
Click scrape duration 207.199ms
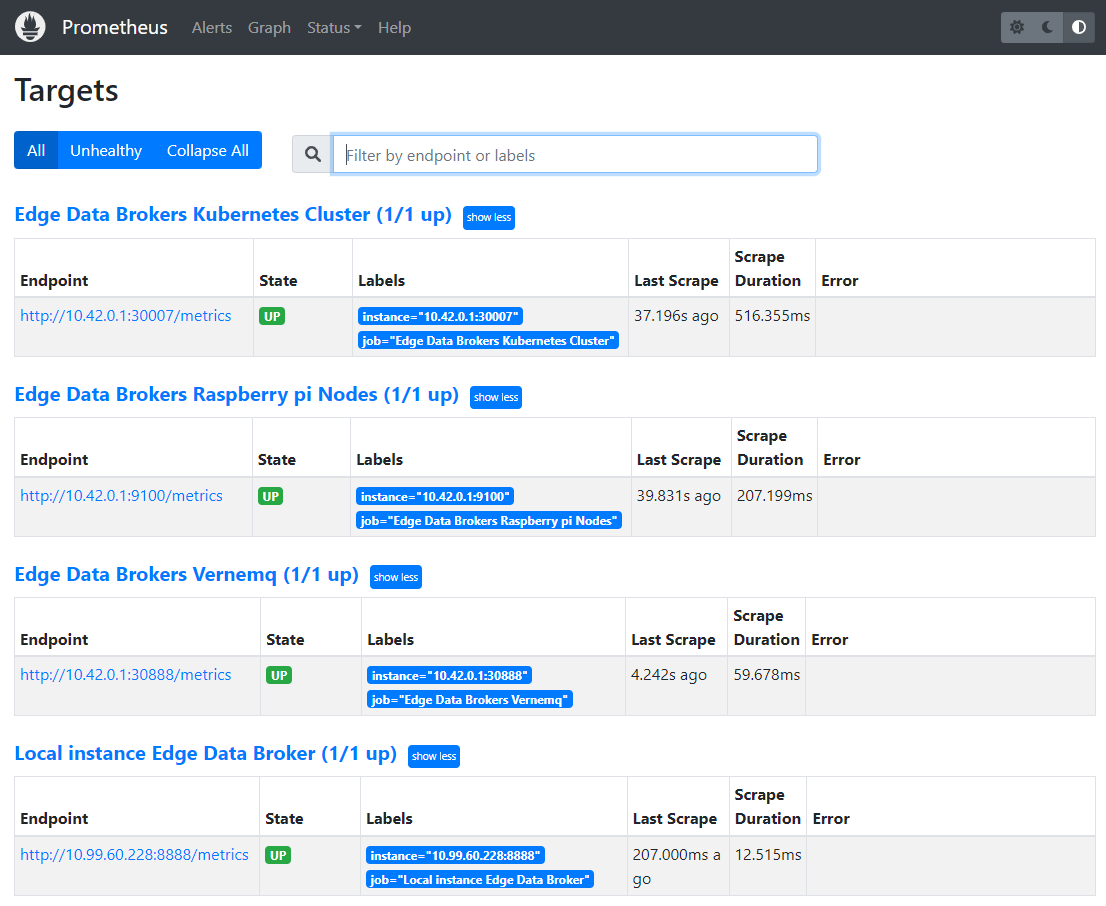point(774,495)
